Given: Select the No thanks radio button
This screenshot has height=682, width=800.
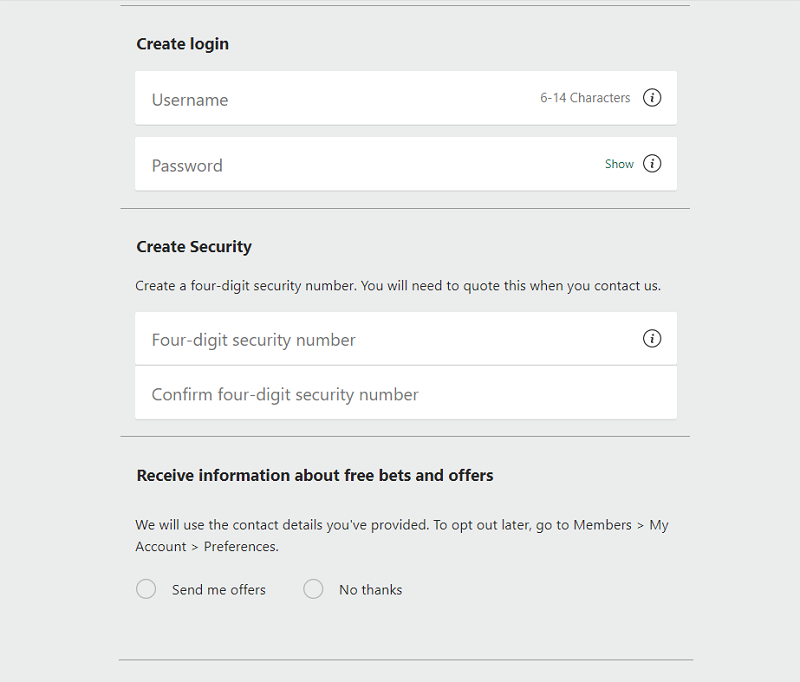Looking at the screenshot, I should point(313,589).
